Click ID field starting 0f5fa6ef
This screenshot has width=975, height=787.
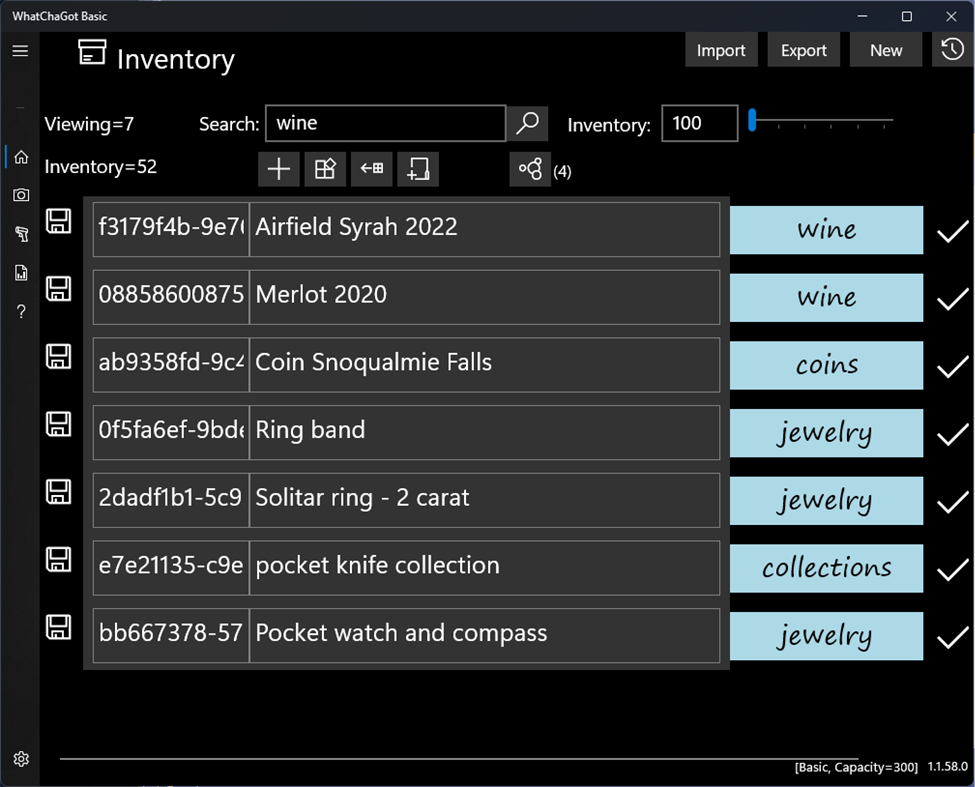[x=171, y=433]
